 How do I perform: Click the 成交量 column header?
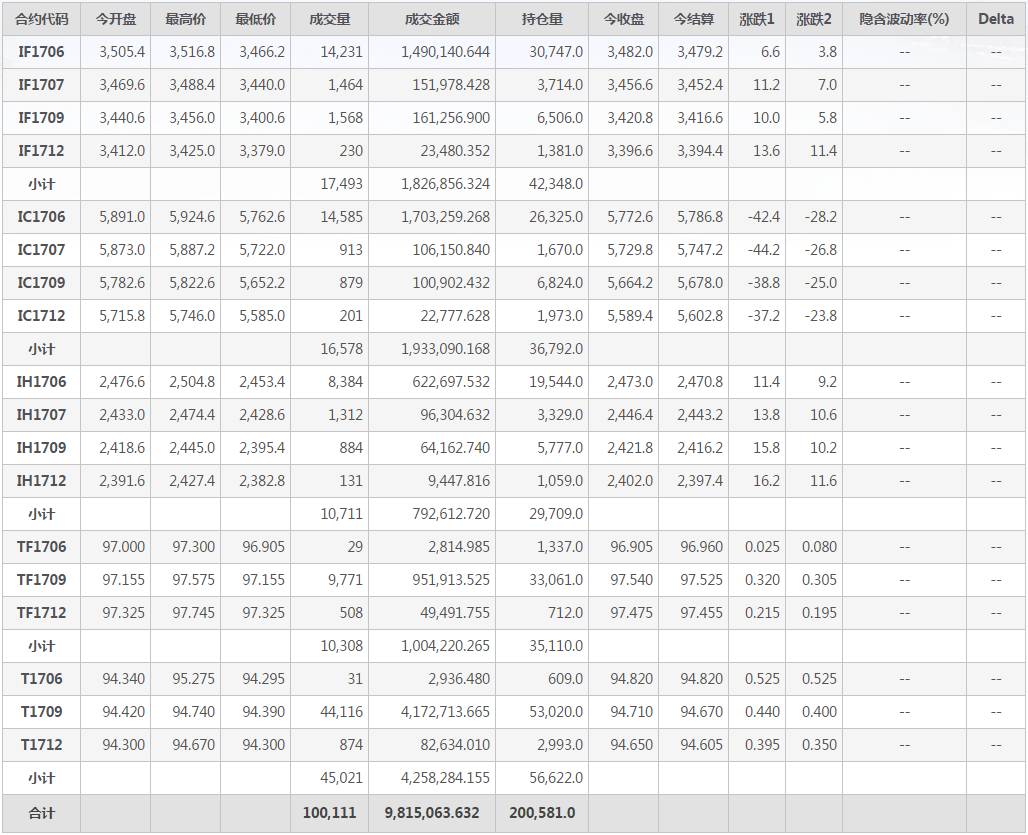tap(329, 19)
